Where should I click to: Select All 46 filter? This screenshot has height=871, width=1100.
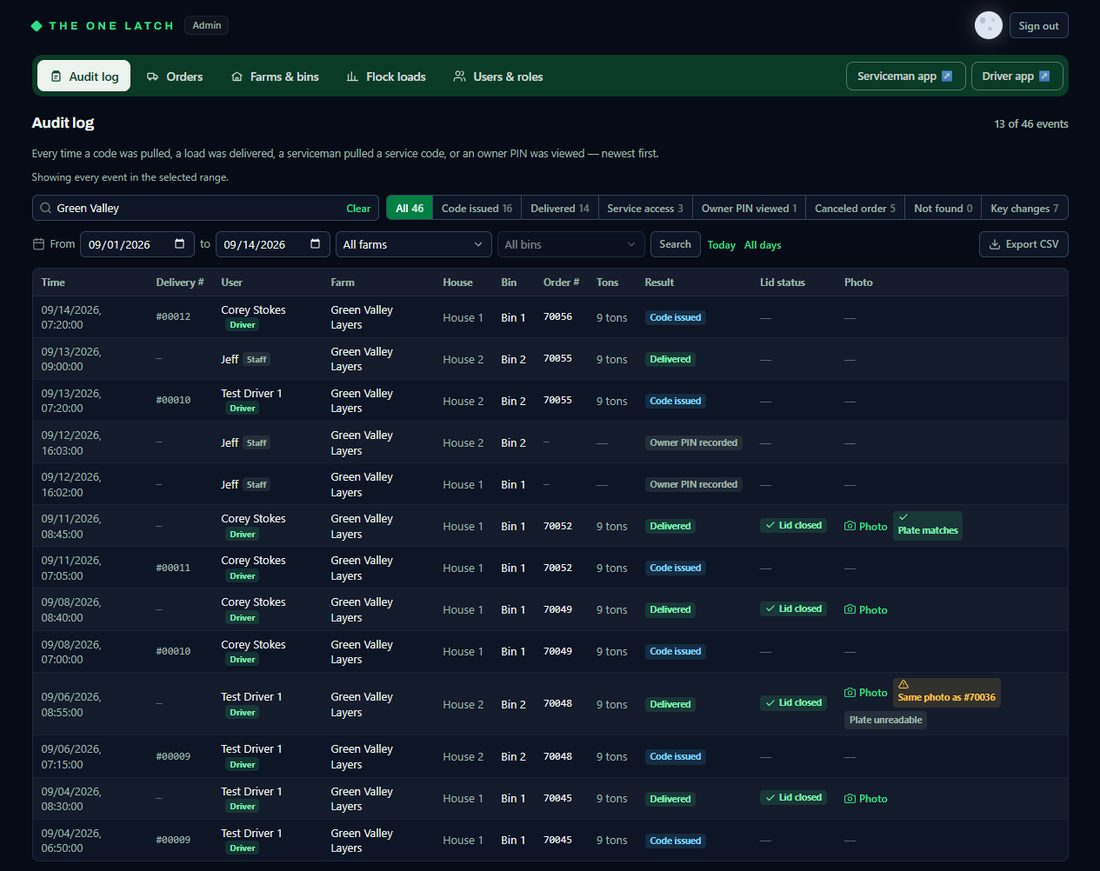(410, 208)
